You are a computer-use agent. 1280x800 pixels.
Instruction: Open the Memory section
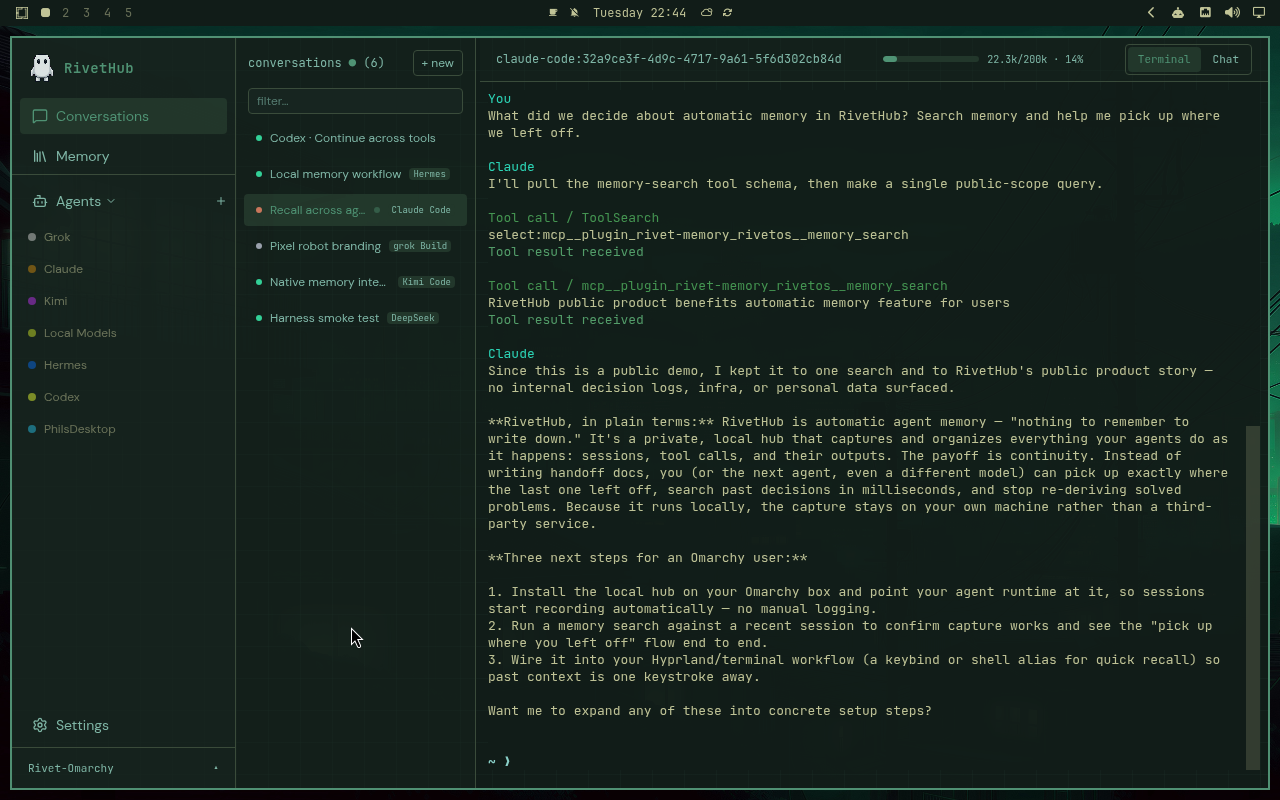click(x=123, y=156)
